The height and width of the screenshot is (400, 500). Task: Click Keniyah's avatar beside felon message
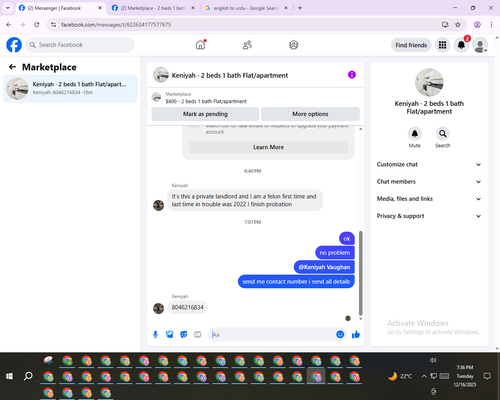[x=158, y=205]
